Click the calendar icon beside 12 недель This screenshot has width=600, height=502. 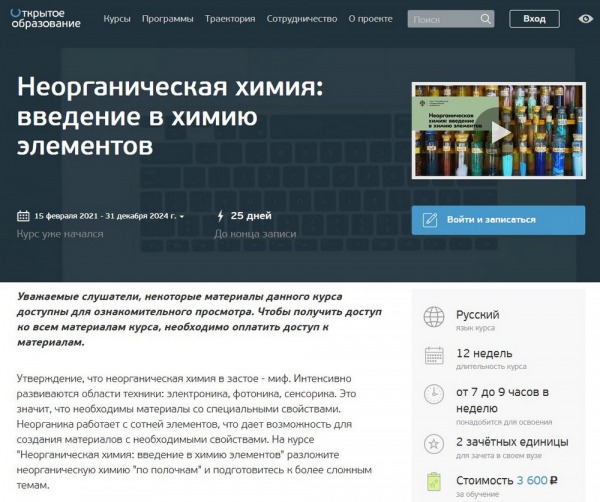point(434,355)
